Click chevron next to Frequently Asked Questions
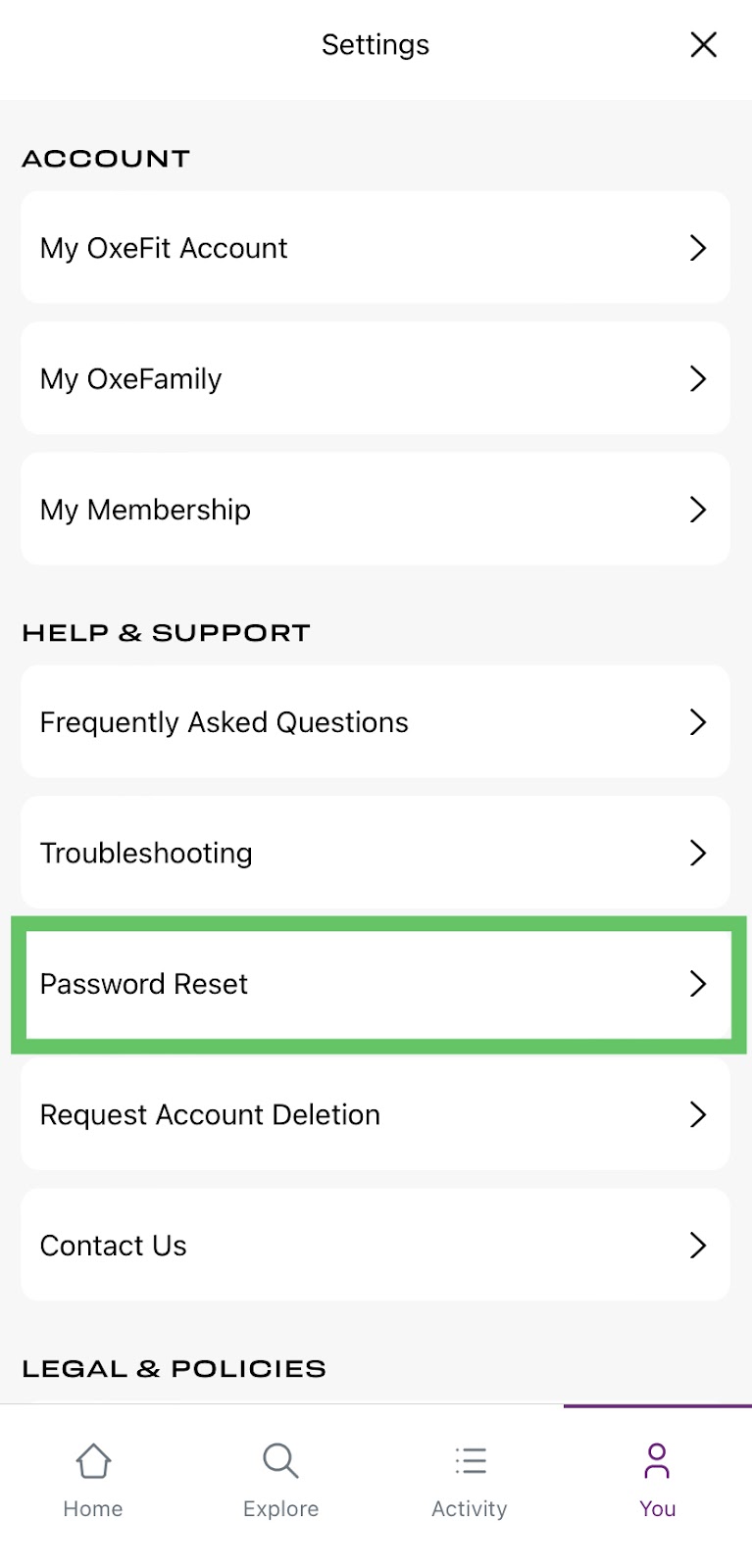The width and height of the screenshot is (752, 1568). (697, 722)
